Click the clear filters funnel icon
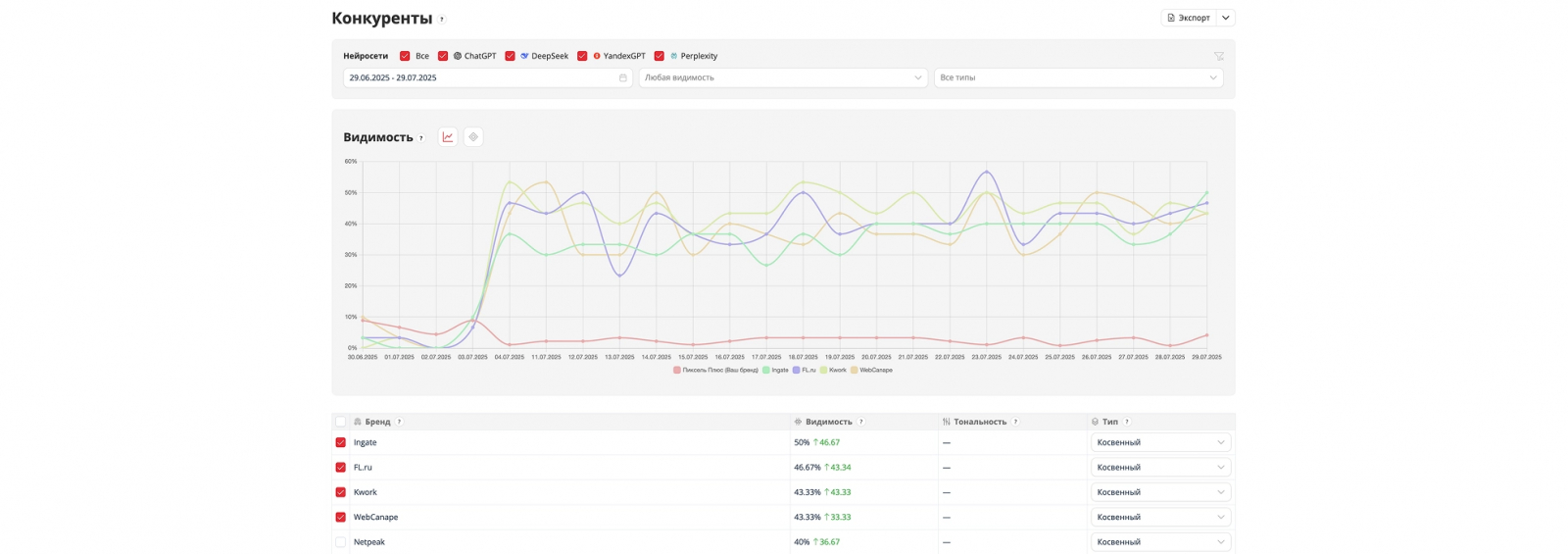1568x554 pixels. click(x=1218, y=56)
